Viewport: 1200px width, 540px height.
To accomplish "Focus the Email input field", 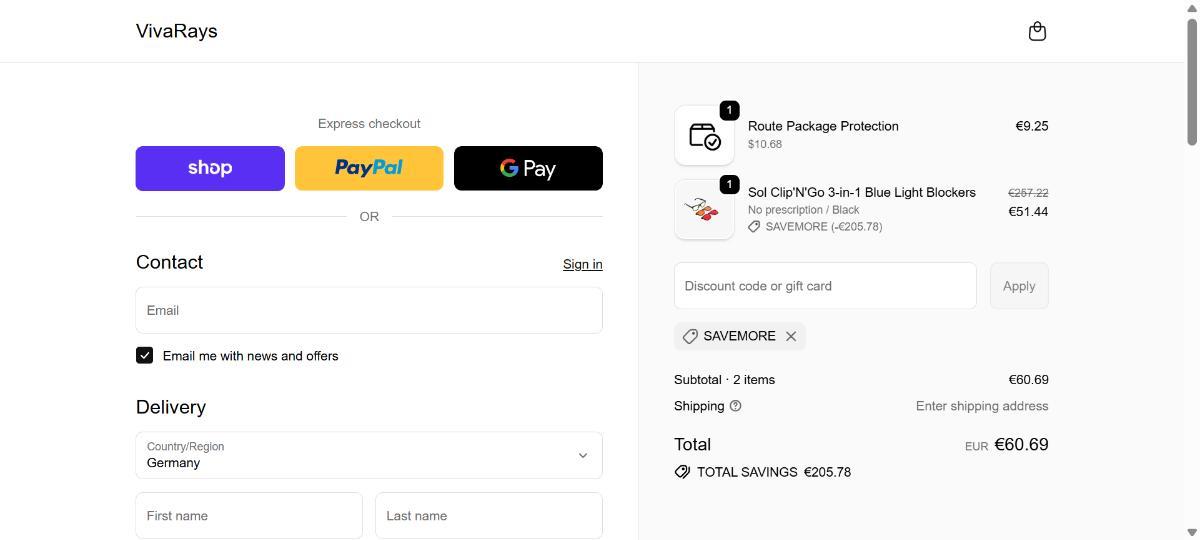I will click(369, 310).
